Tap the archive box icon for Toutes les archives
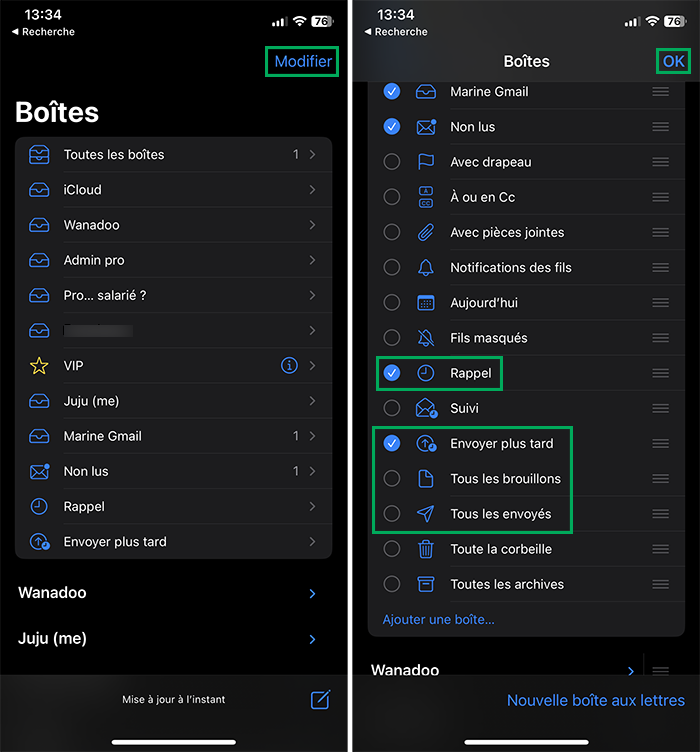The height and width of the screenshot is (752, 700). click(x=425, y=584)
